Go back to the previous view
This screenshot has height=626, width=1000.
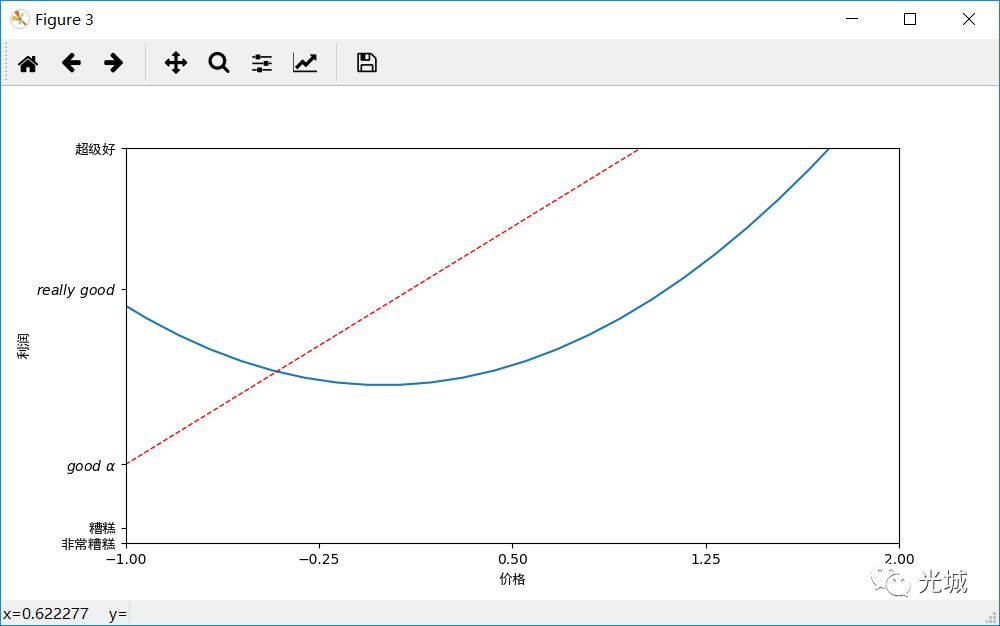pos(71,62)
